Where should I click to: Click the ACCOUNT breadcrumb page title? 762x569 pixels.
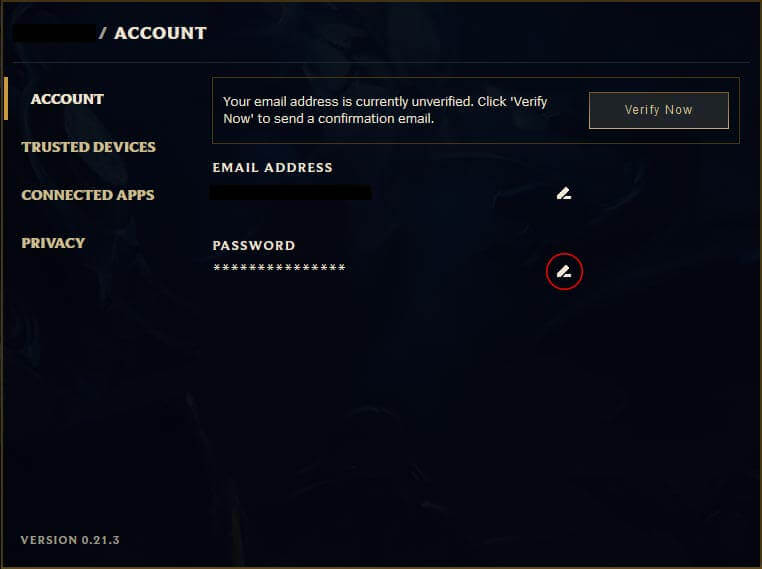160,33
